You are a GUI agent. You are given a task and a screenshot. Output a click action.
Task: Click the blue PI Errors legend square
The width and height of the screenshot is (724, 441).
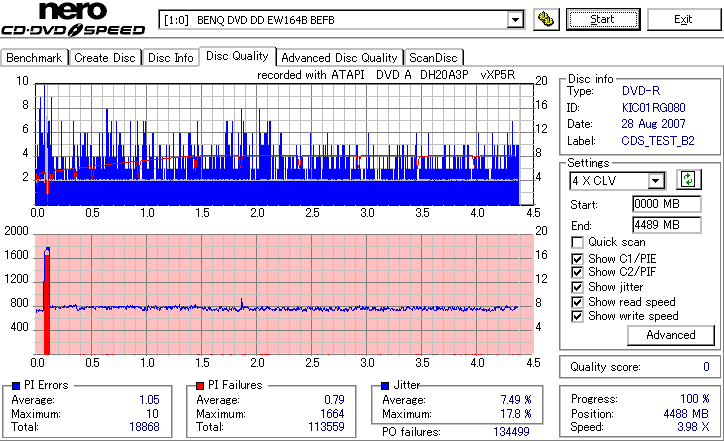pyautogui.click(x=16, y=386)
